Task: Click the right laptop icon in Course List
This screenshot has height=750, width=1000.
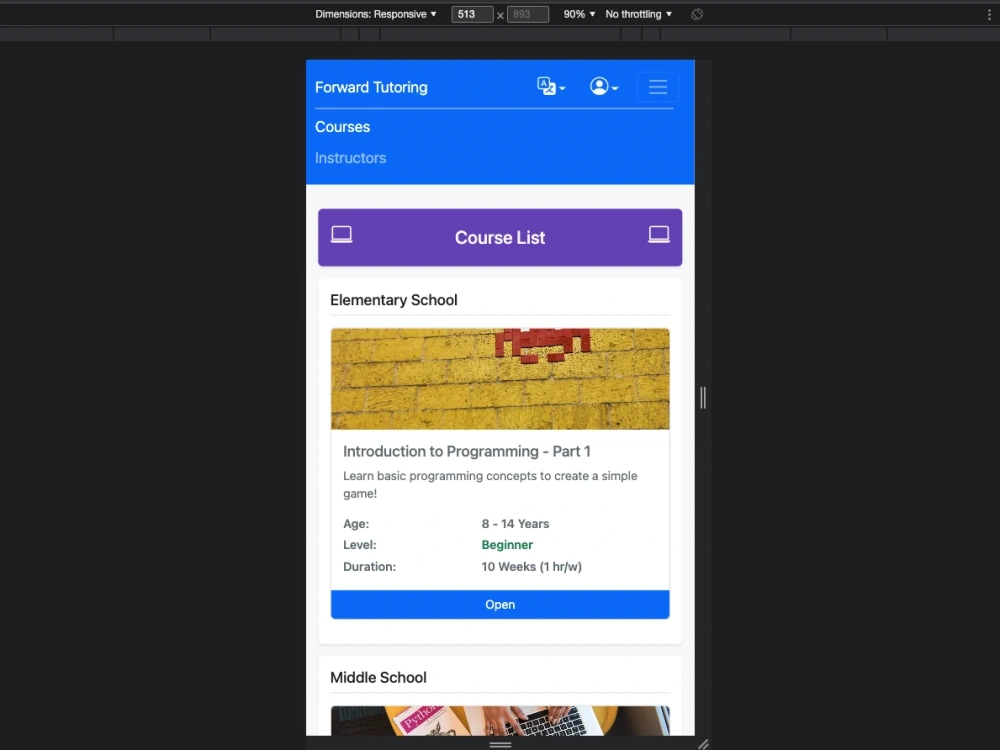Action: click(x=659, y=235)
